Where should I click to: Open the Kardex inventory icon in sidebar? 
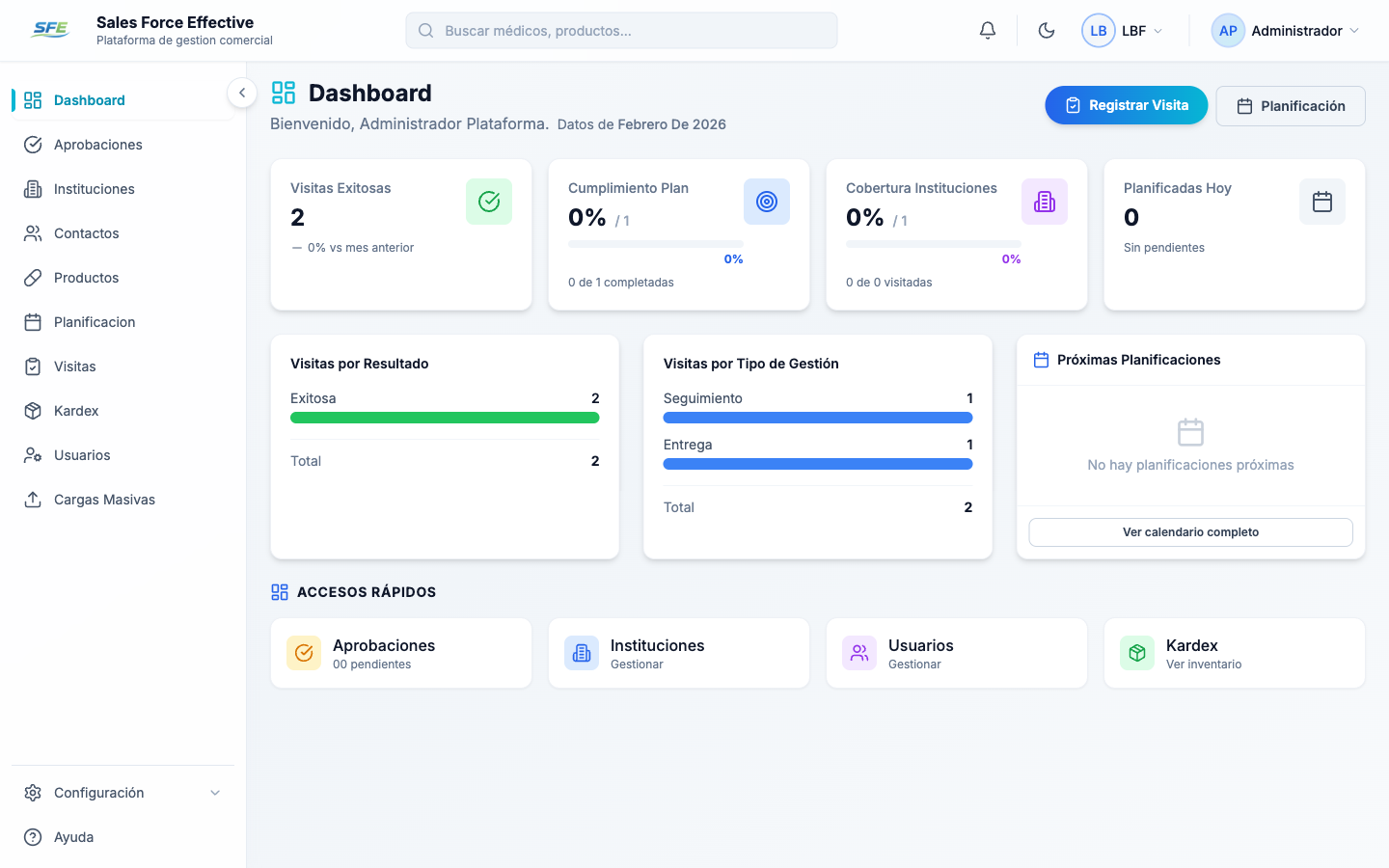[32, 410]
